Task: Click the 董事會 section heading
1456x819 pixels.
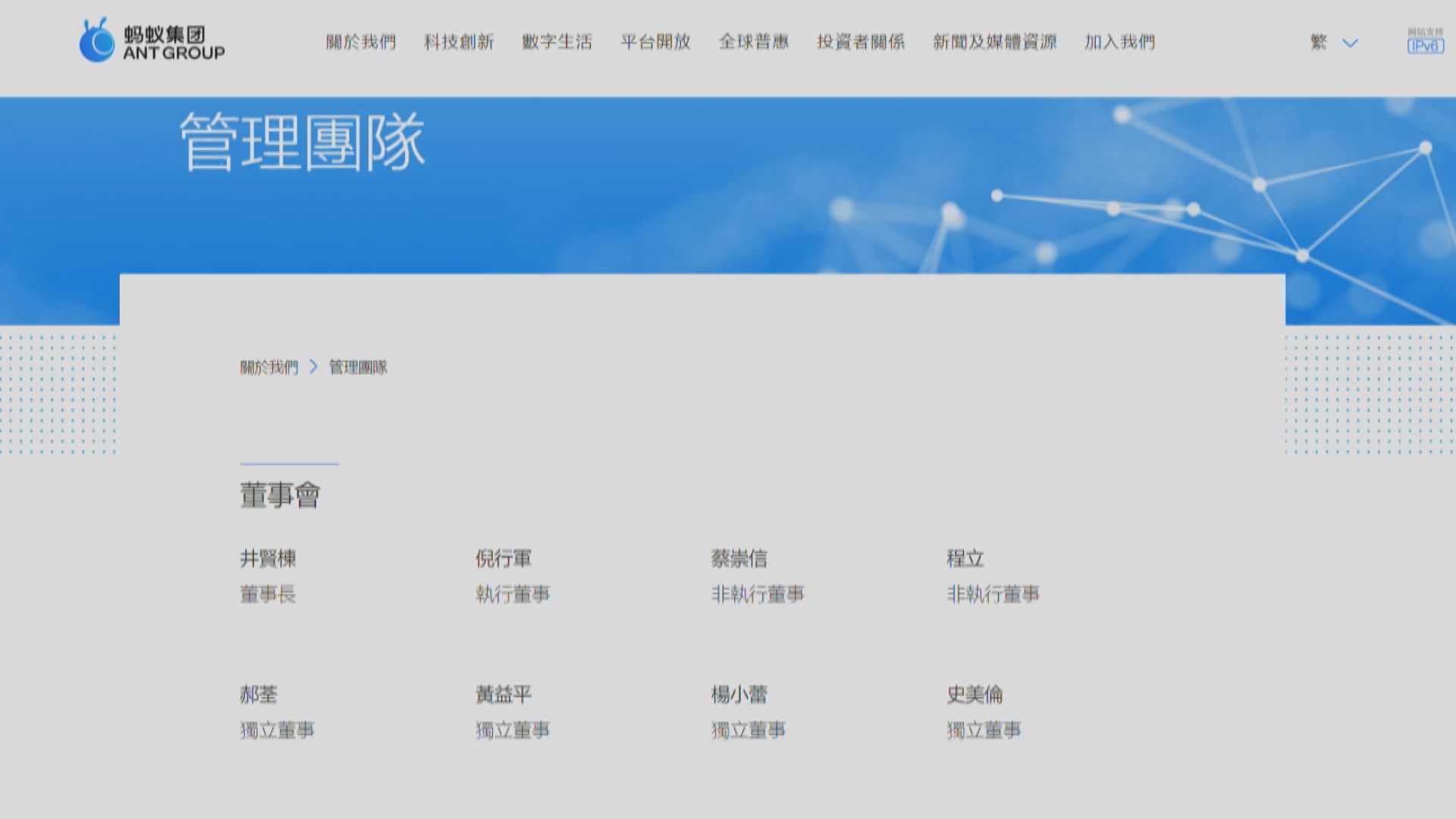Action: 280,495
